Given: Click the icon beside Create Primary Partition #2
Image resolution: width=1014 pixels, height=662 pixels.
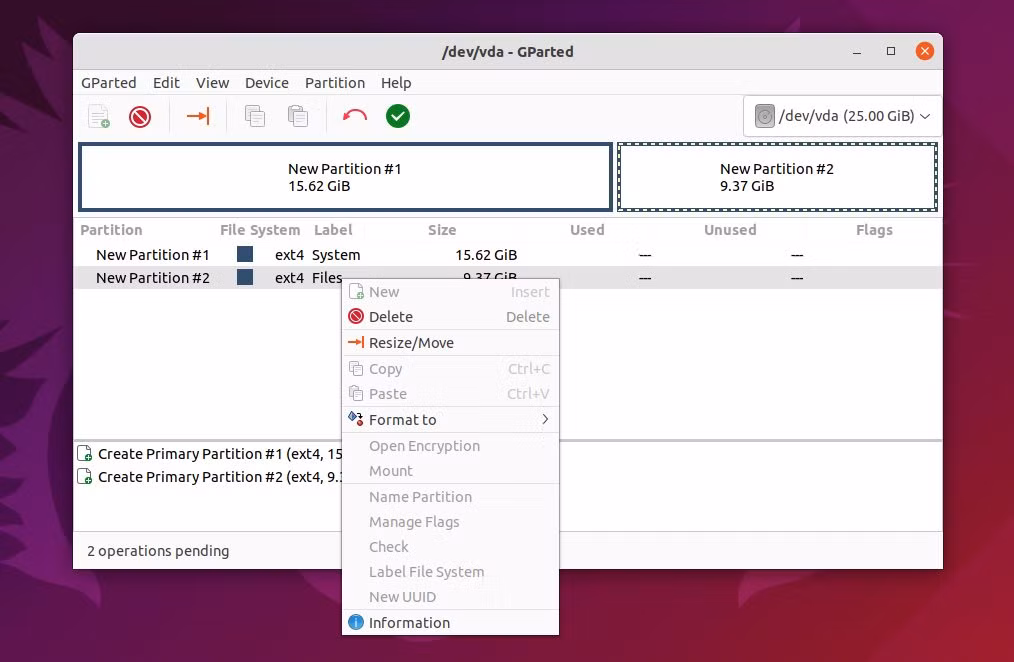Looking at the screenshot, I should tap(85, 476).
